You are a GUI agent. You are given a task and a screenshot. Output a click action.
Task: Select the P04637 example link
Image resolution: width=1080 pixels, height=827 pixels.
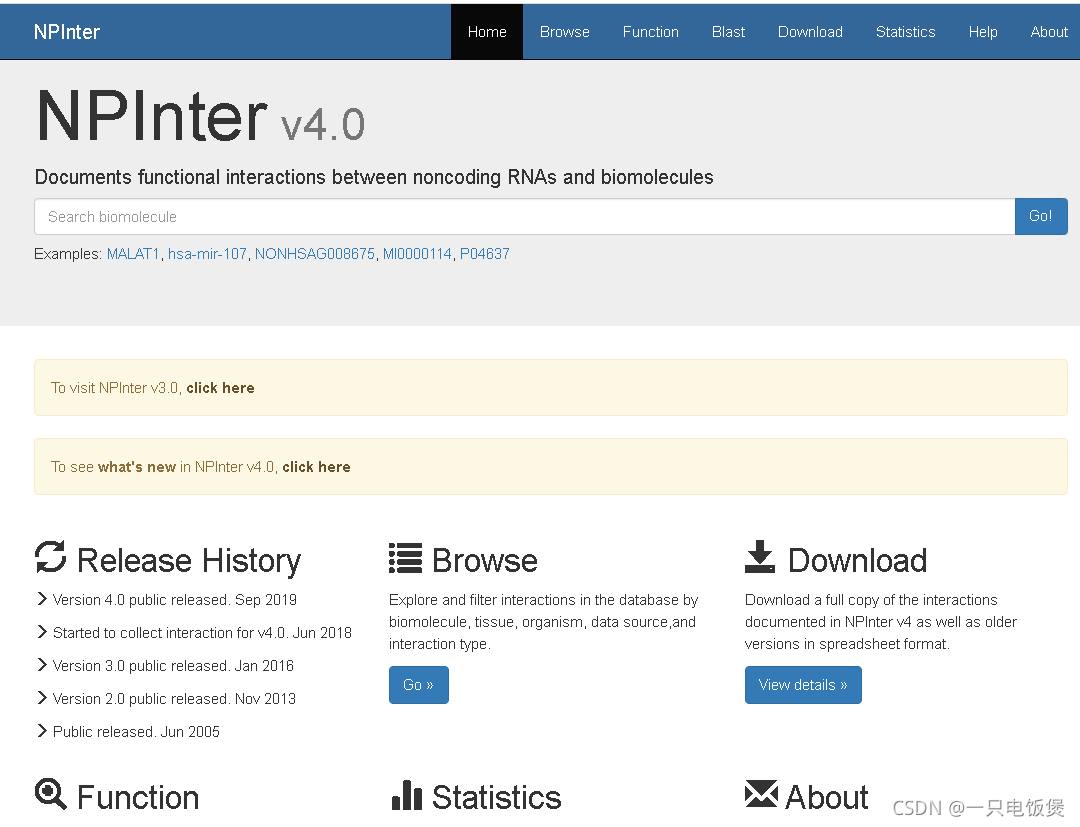pyautogui.click(x=485, y=254)
